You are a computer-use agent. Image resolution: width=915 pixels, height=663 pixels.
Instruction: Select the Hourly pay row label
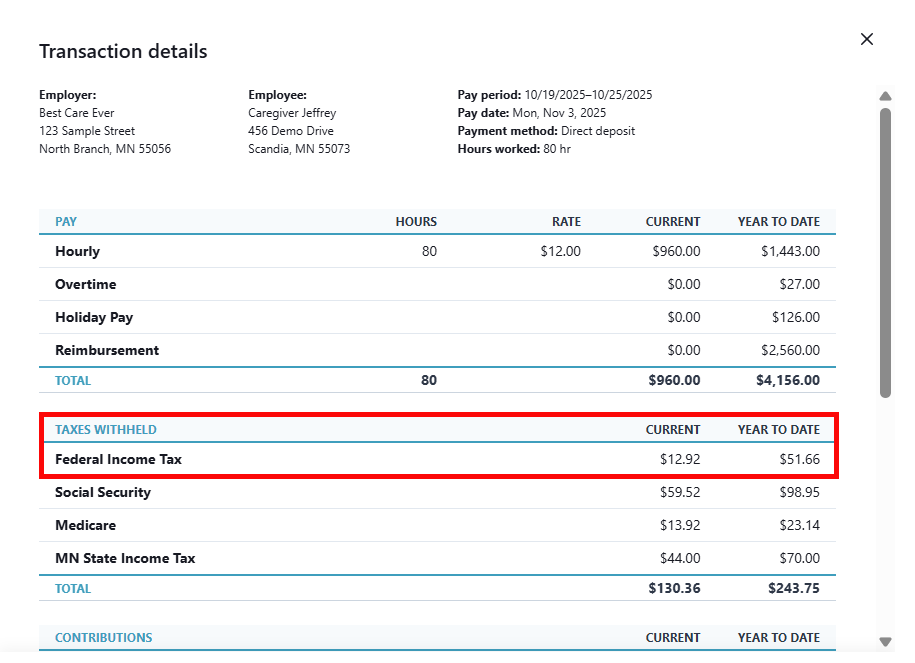coord(77,251)
